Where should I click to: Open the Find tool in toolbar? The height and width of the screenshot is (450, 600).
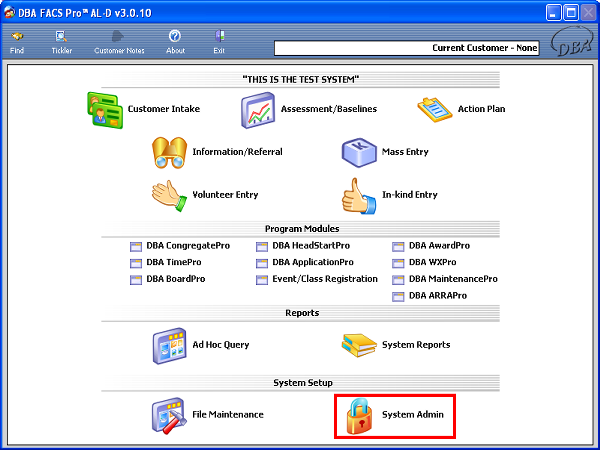click(17, 42)
